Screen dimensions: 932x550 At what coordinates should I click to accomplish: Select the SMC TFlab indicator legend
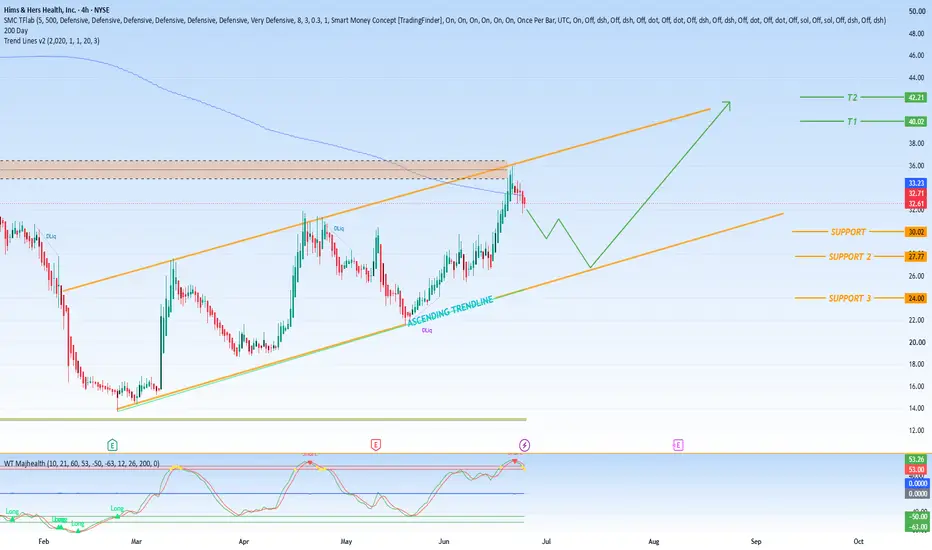click(x=445, y=20)
